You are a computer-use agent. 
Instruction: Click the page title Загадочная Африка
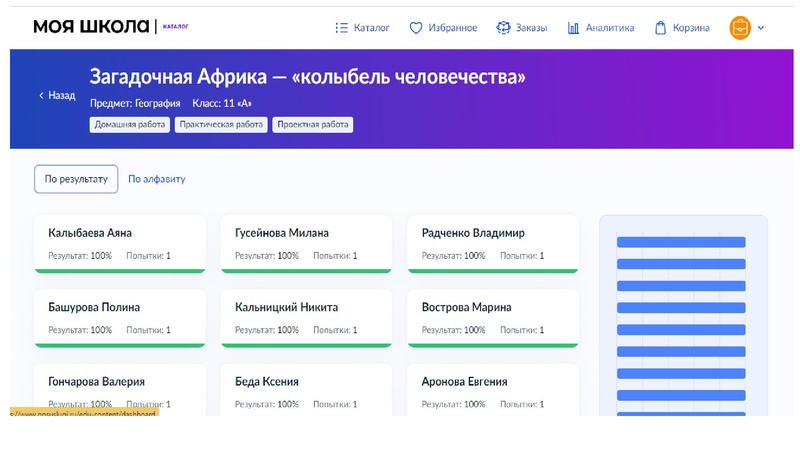click(308, 77)
